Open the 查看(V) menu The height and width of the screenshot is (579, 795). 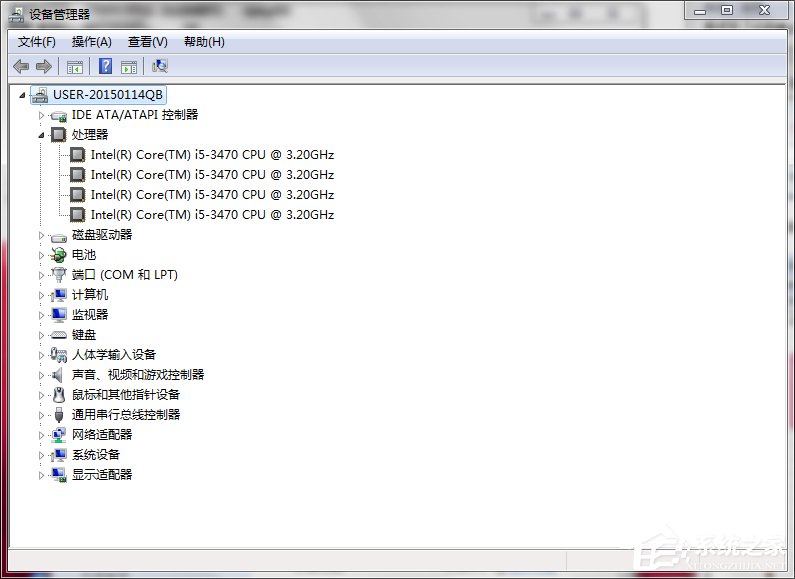tap(148, 42)
